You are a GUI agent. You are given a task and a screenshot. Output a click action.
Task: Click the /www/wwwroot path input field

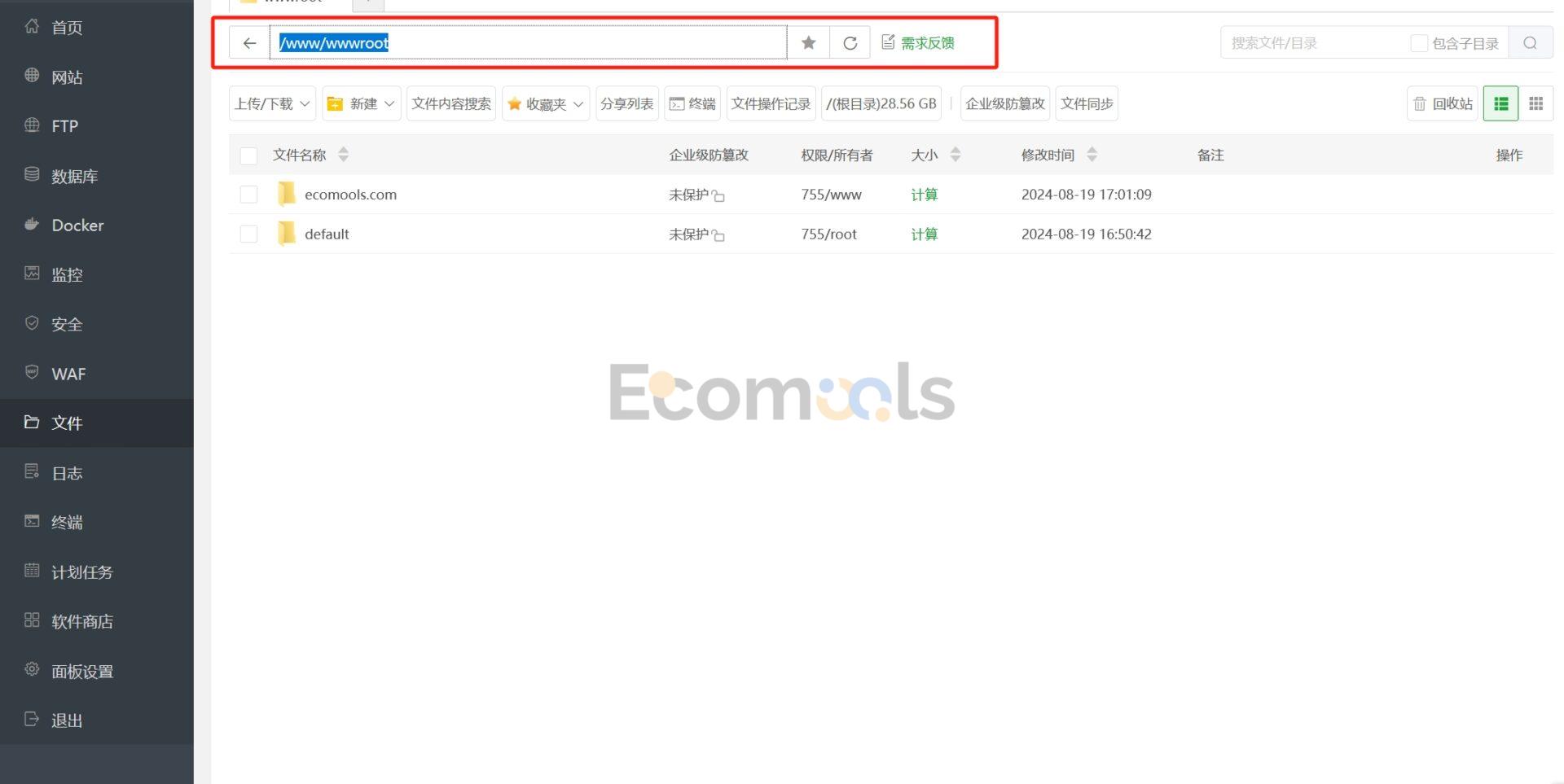tap(528, 42)
